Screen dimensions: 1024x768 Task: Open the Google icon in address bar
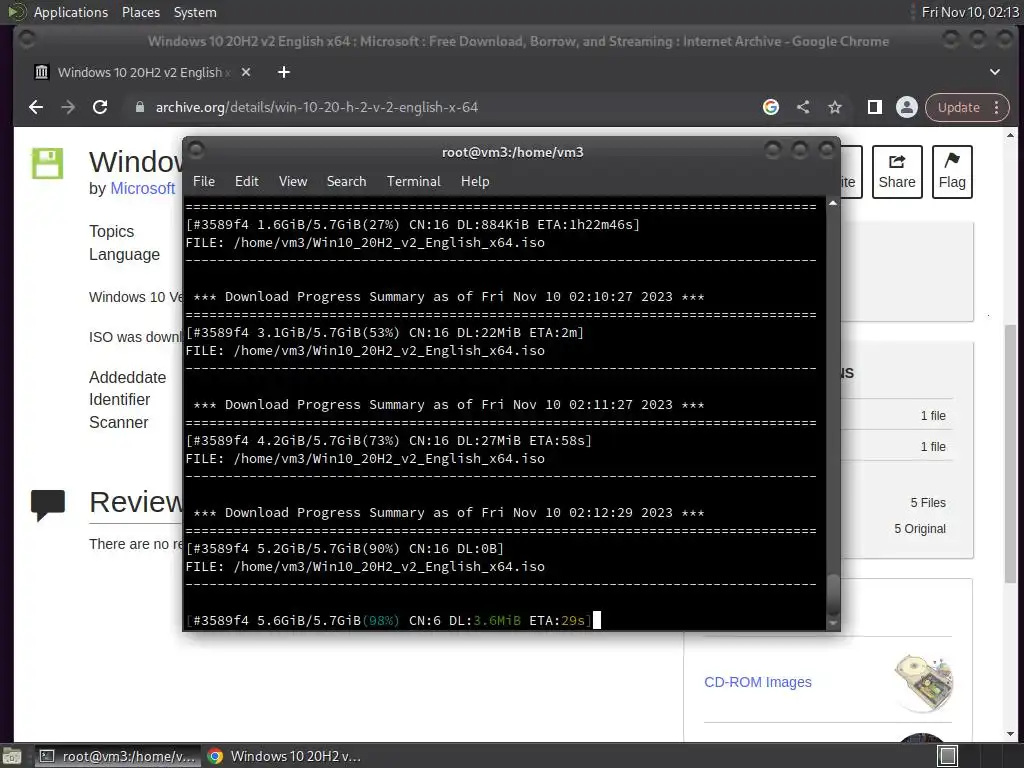(771, 107)
